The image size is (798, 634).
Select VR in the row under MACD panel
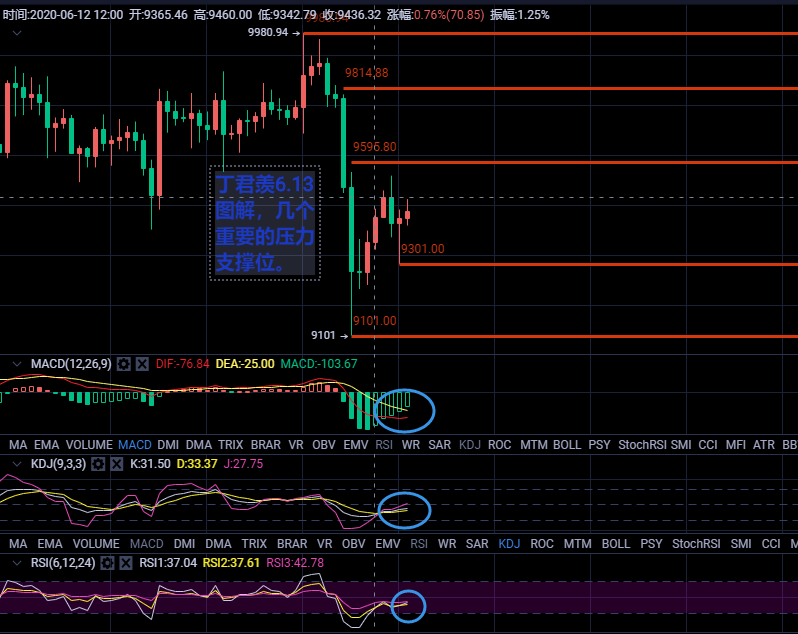(x=296, y=445)
